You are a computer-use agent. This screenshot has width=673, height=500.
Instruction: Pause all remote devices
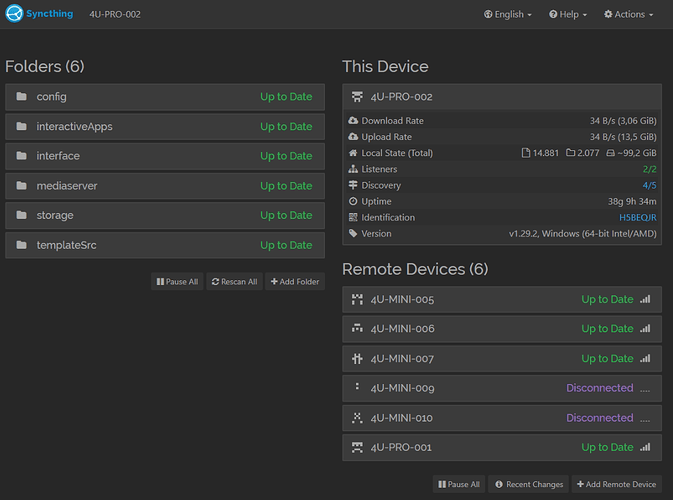coord(459,484)
